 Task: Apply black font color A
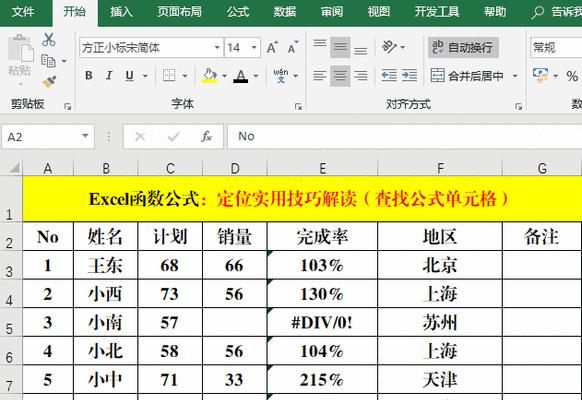tap(241, 76)
